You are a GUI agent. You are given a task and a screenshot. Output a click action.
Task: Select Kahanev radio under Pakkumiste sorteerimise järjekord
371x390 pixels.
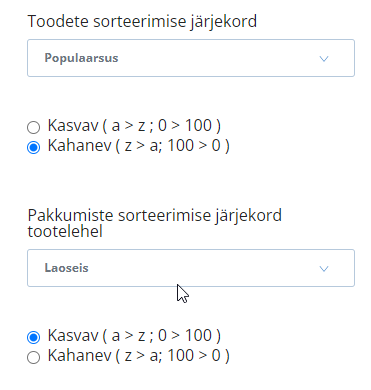[x=33, y=357]
